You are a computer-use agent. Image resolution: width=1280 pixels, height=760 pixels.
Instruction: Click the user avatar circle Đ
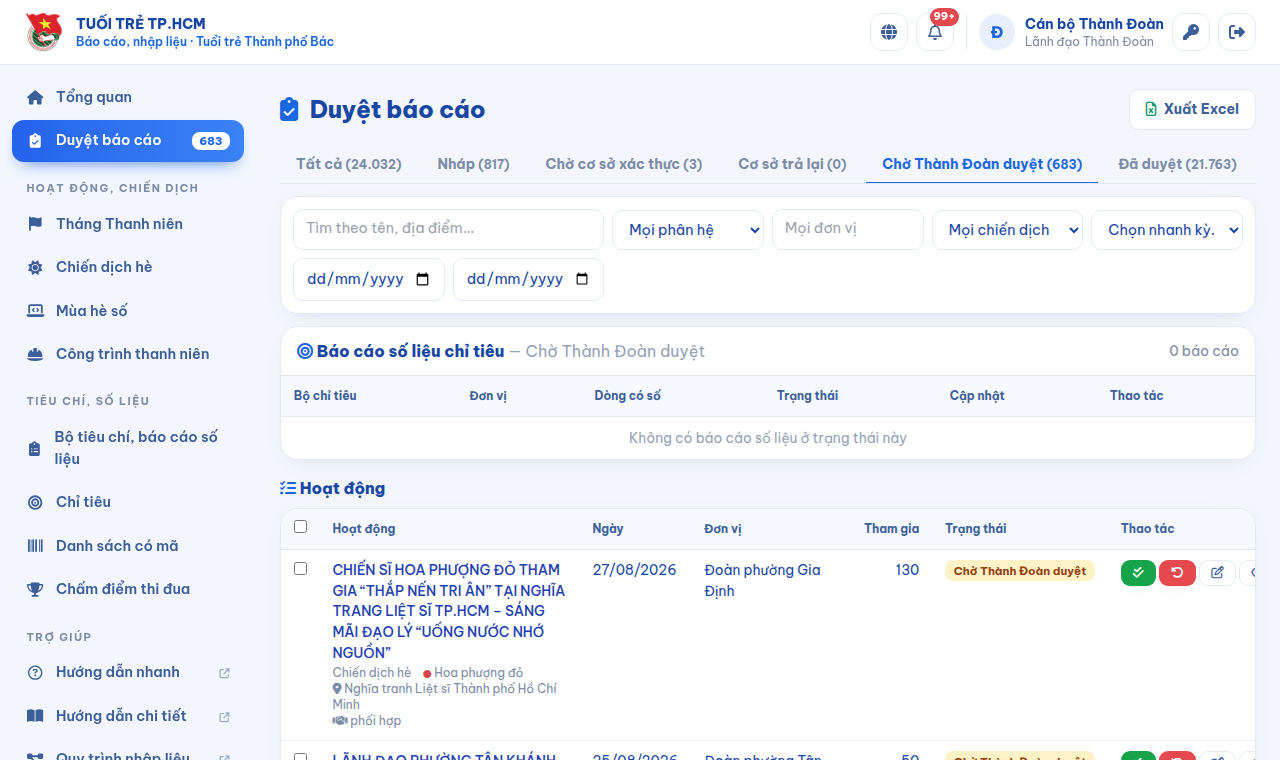click(997, 32)
